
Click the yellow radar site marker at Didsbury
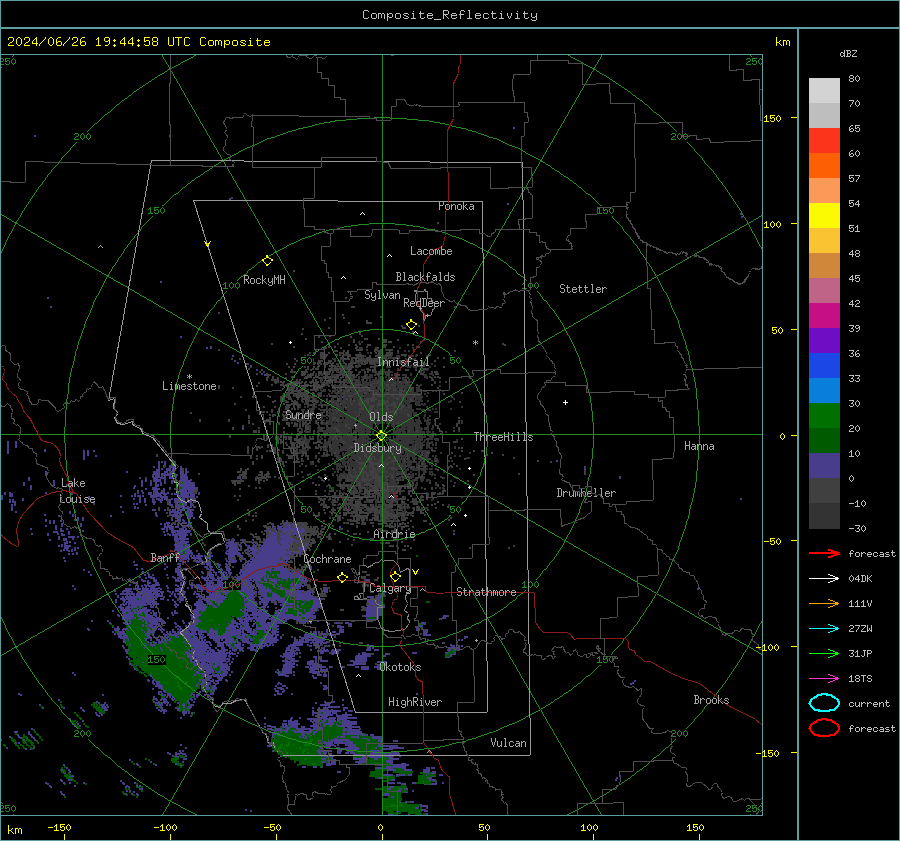(382, 436)
